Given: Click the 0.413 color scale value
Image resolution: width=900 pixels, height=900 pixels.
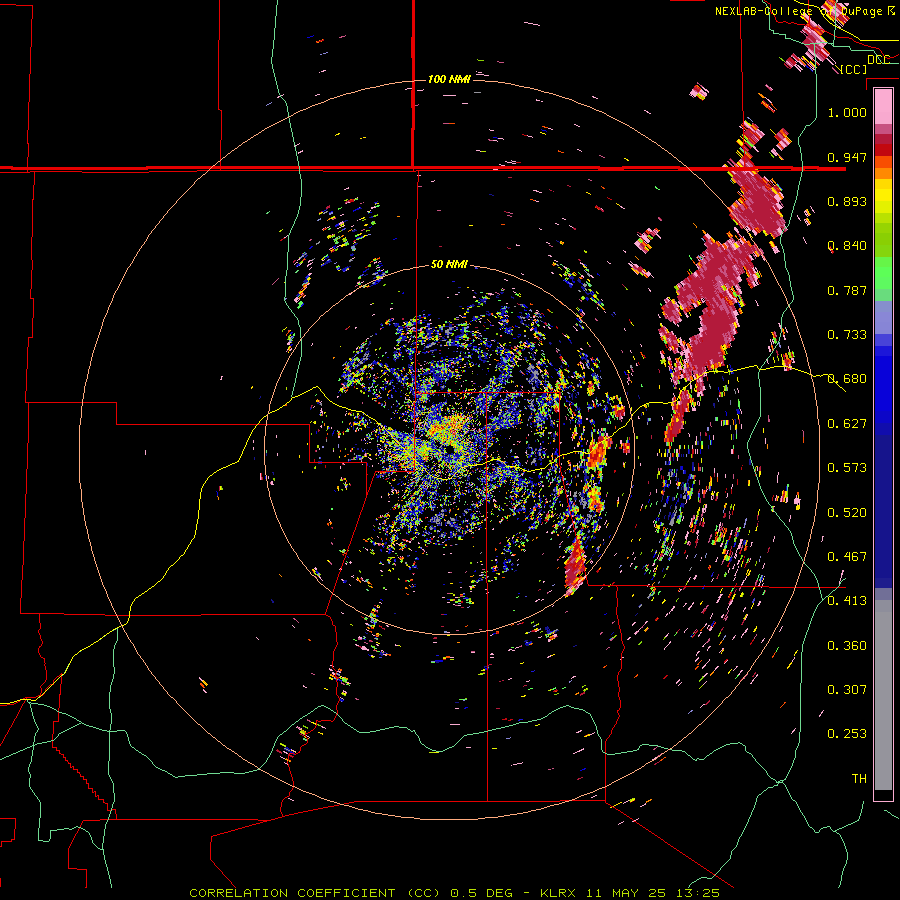Looking at the screenshot, I should click(847, 601).
